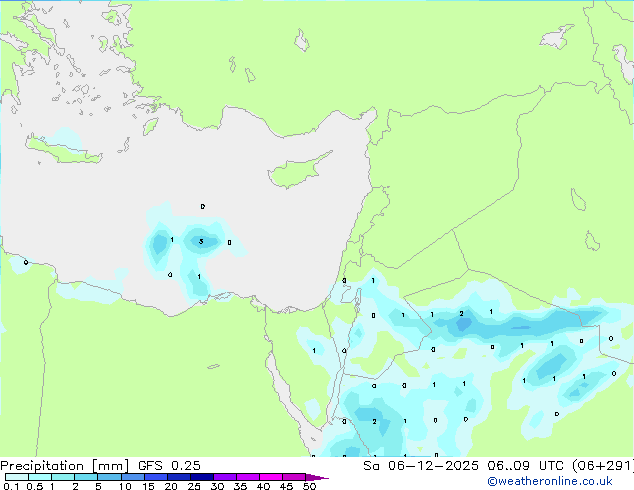Screen dimensions: 634x490
Task: Click the legend color box between 2 and 5
Action: click(86, 477)
